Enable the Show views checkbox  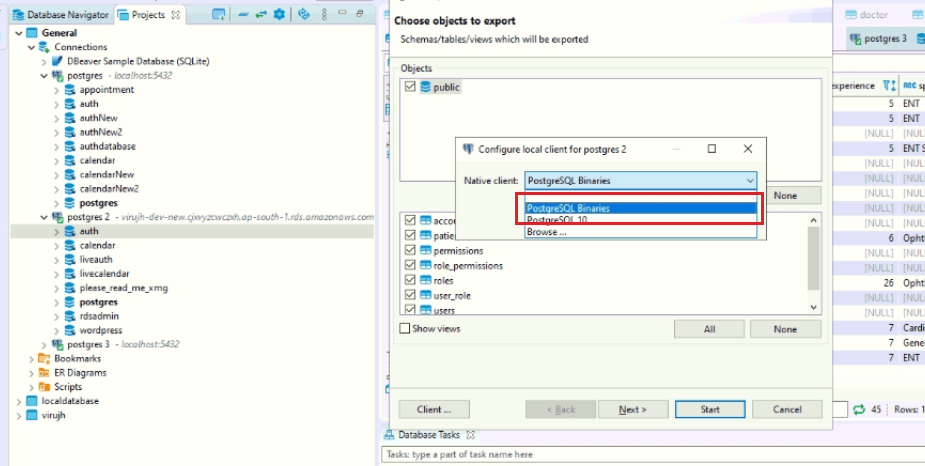pyautogui.click(x=405, y=329)
